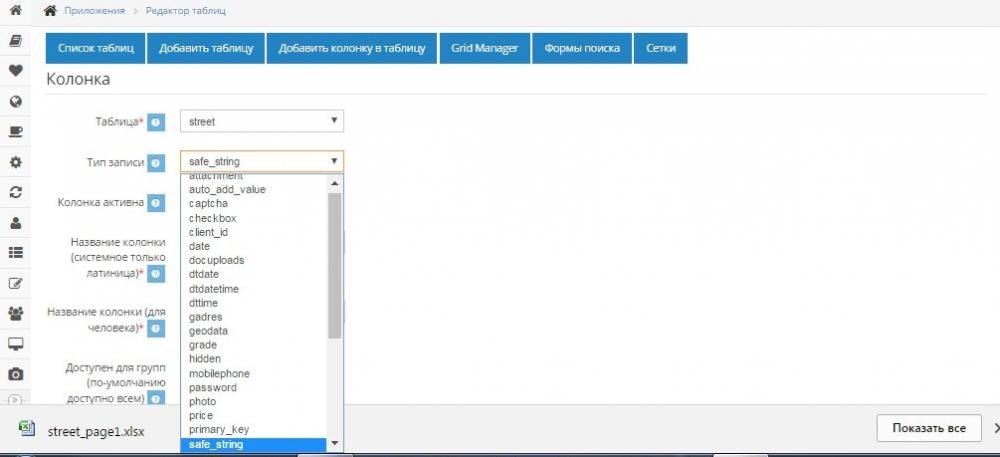
Task: Open Сетки tab
Action: click(x=661, y=48)
